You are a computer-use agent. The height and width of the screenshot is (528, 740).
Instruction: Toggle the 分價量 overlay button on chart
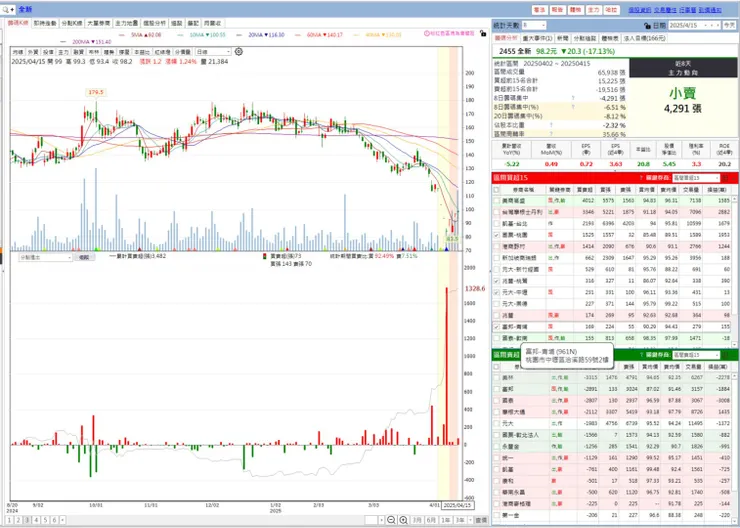coord(182,52)
